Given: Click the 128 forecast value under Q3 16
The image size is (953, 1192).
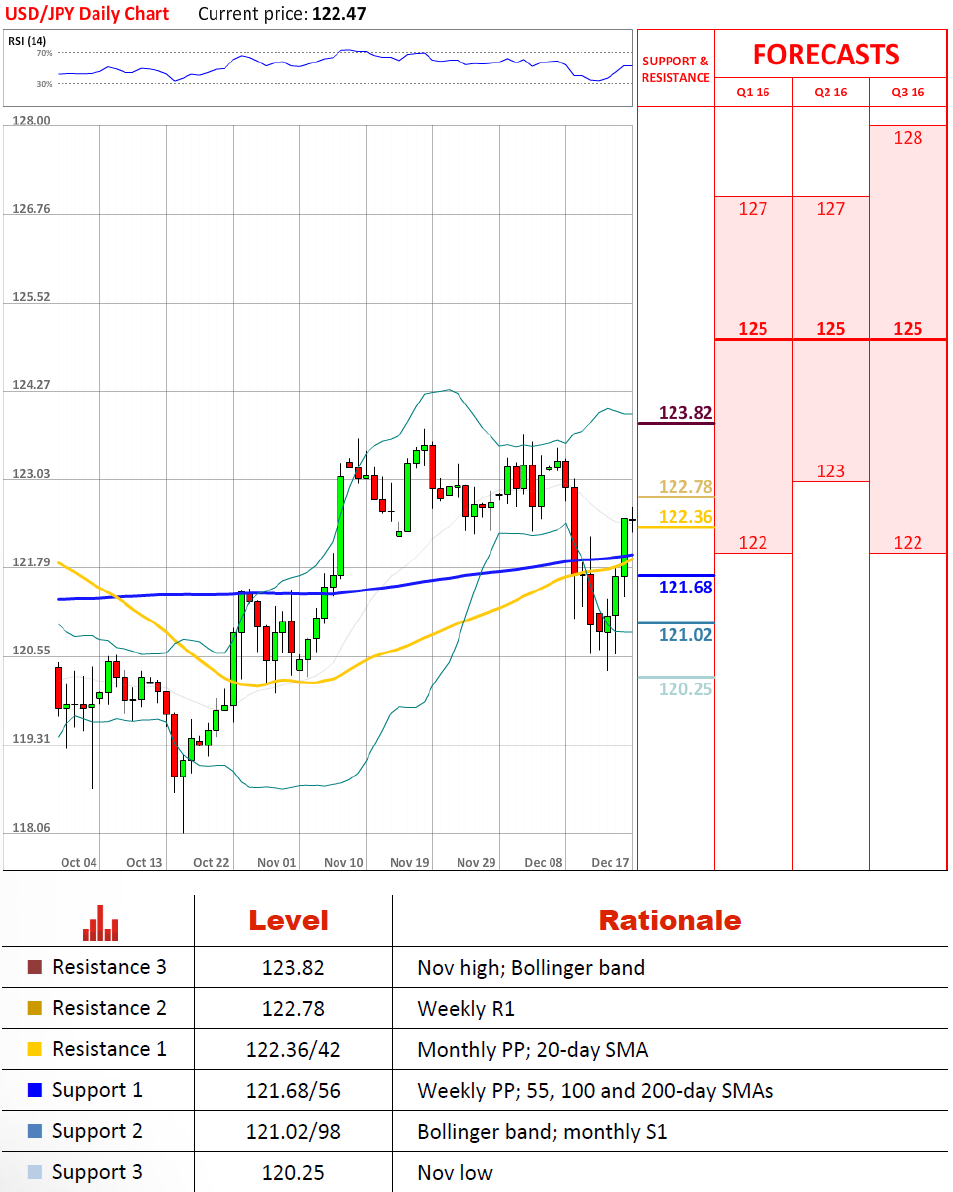Looking at the screenshot, I should 908,138.
